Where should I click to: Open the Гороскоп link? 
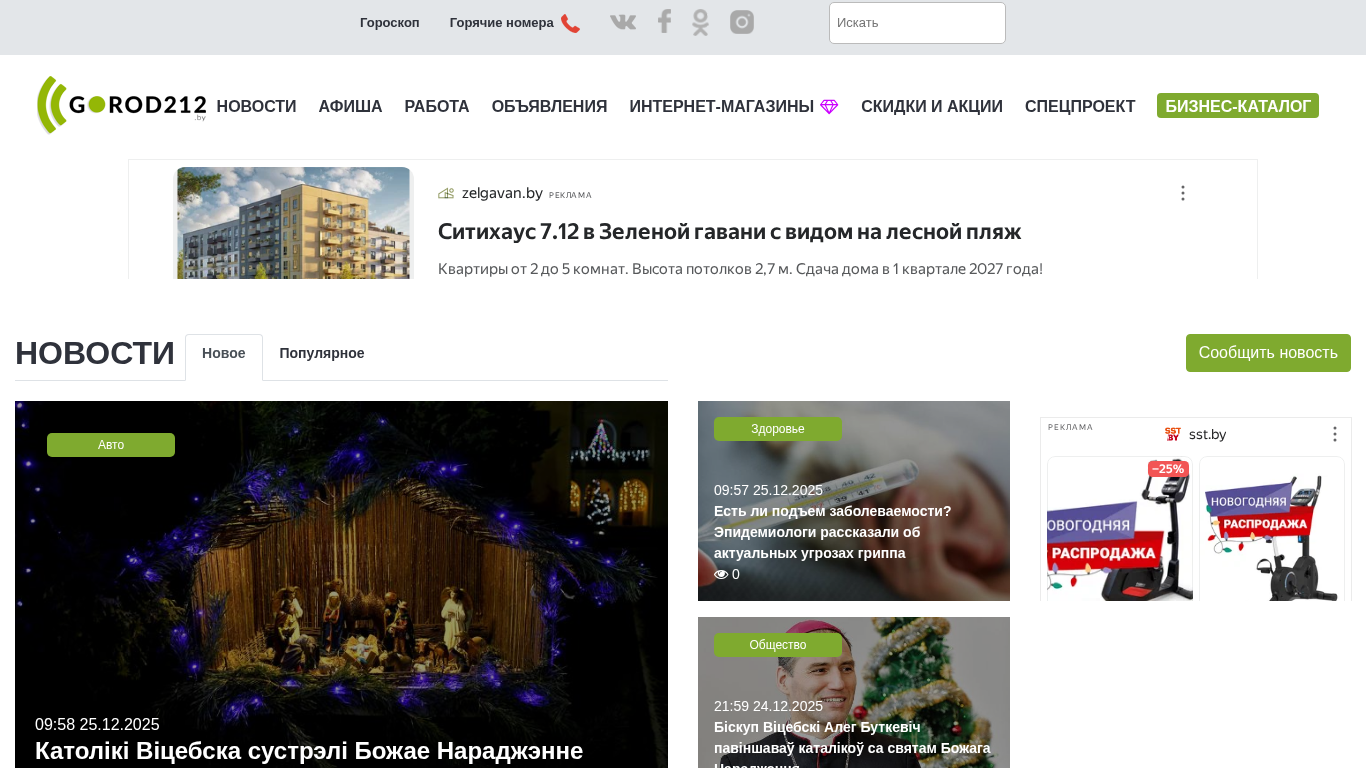[390, 23]
